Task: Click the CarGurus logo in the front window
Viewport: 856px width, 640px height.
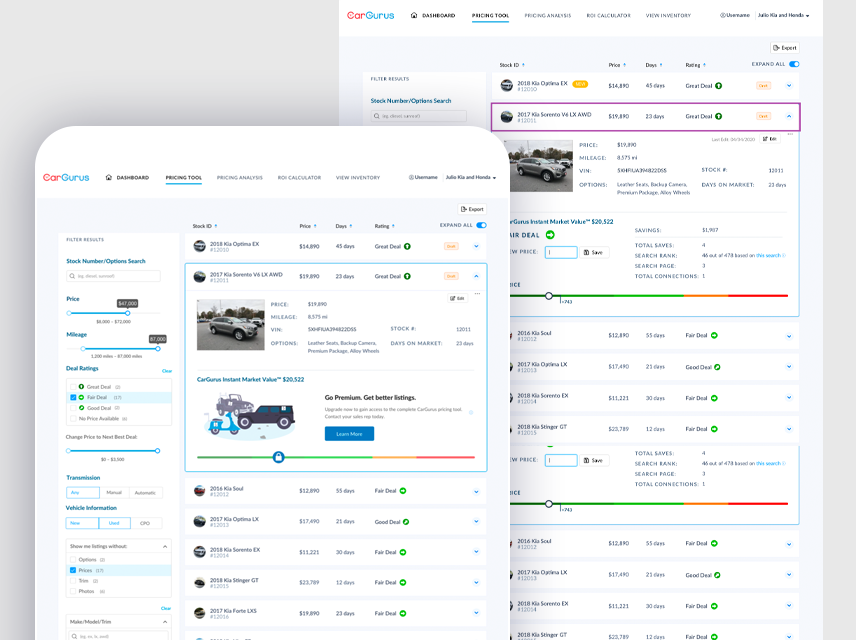Action: click(66, 177)
